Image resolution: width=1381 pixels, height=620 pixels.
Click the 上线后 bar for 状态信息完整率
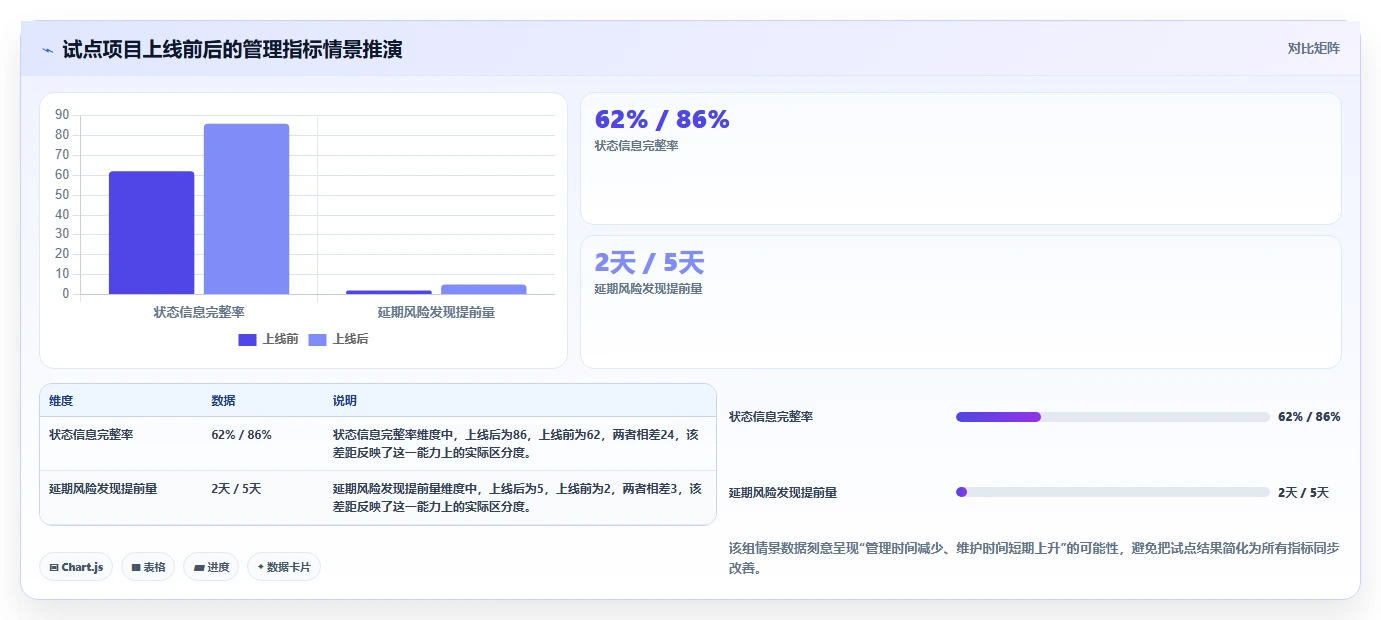pyautogui.click(x=246, y=209)
